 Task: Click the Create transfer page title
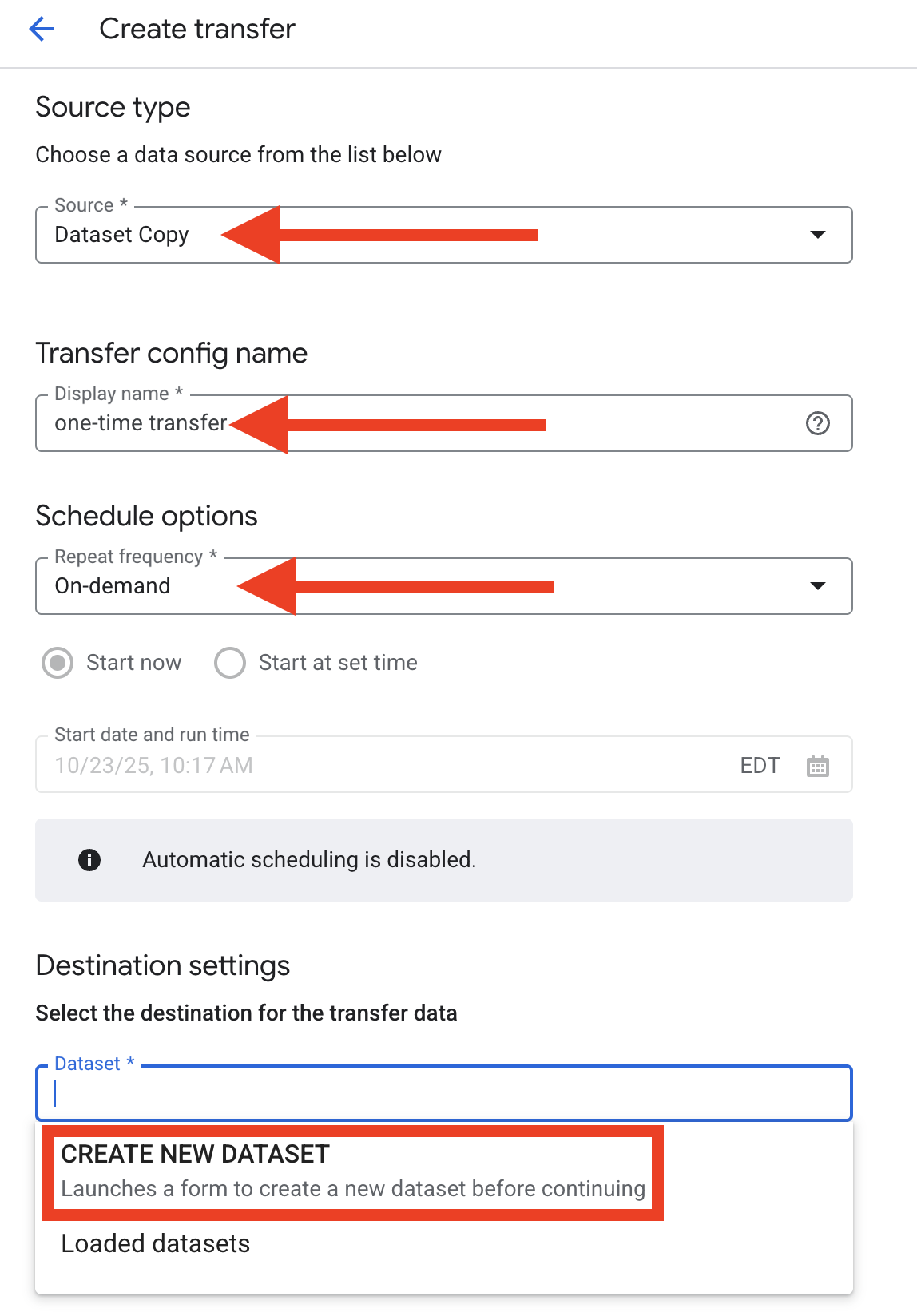197,30
